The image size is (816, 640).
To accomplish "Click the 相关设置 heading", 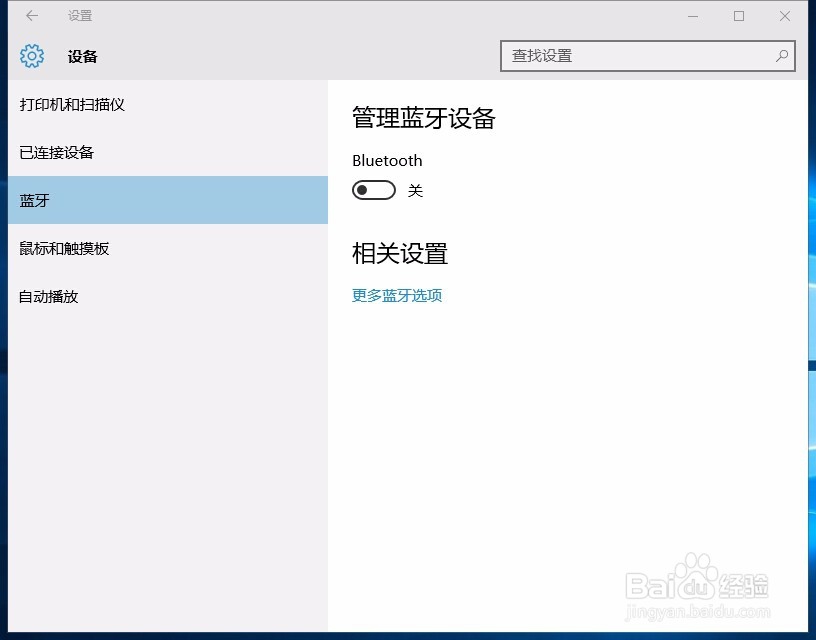I will point(400,253).
